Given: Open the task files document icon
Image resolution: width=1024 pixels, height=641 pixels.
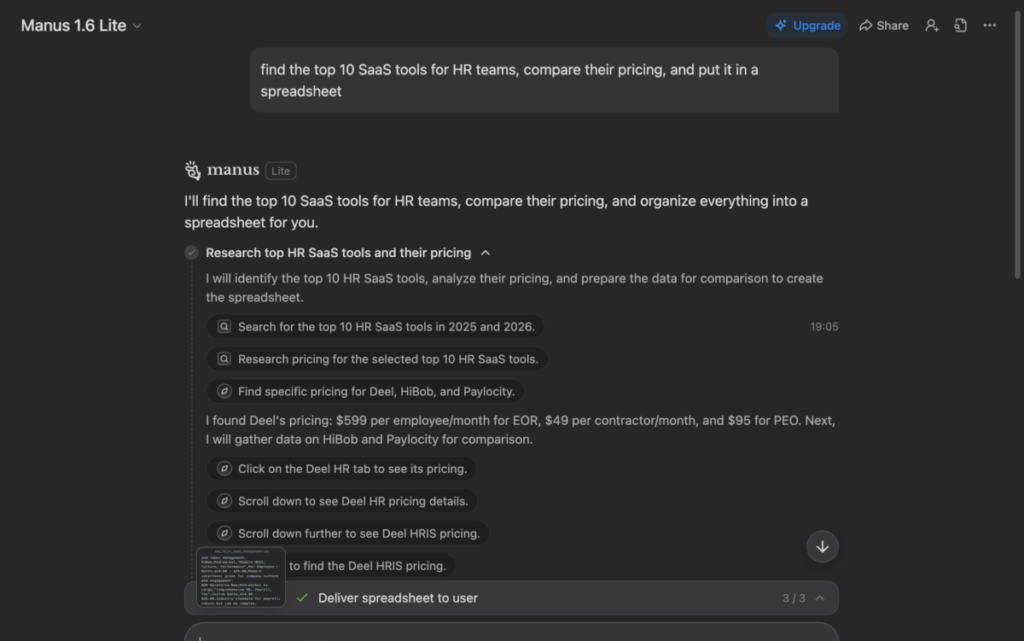Looking at the screenshot, I should 960,25.
